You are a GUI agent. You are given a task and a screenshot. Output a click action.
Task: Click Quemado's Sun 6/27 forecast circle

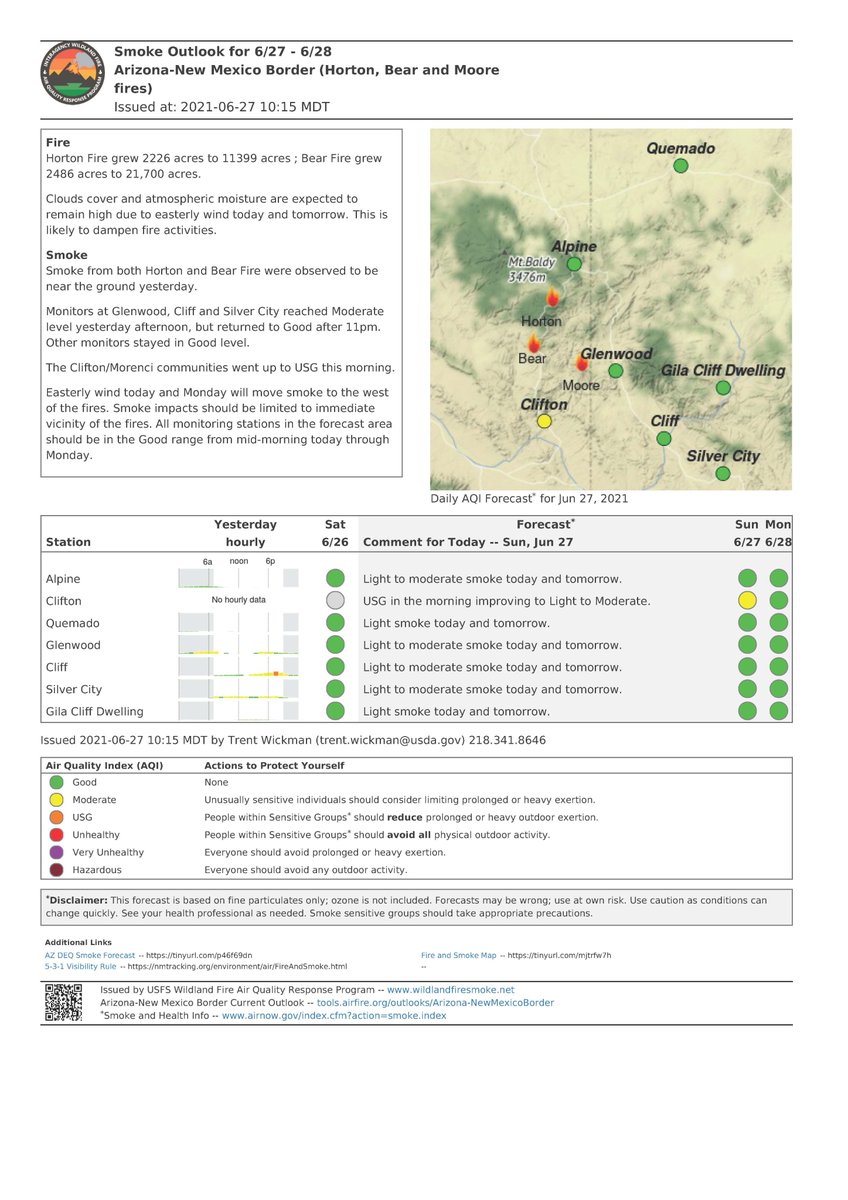[747, 622]
